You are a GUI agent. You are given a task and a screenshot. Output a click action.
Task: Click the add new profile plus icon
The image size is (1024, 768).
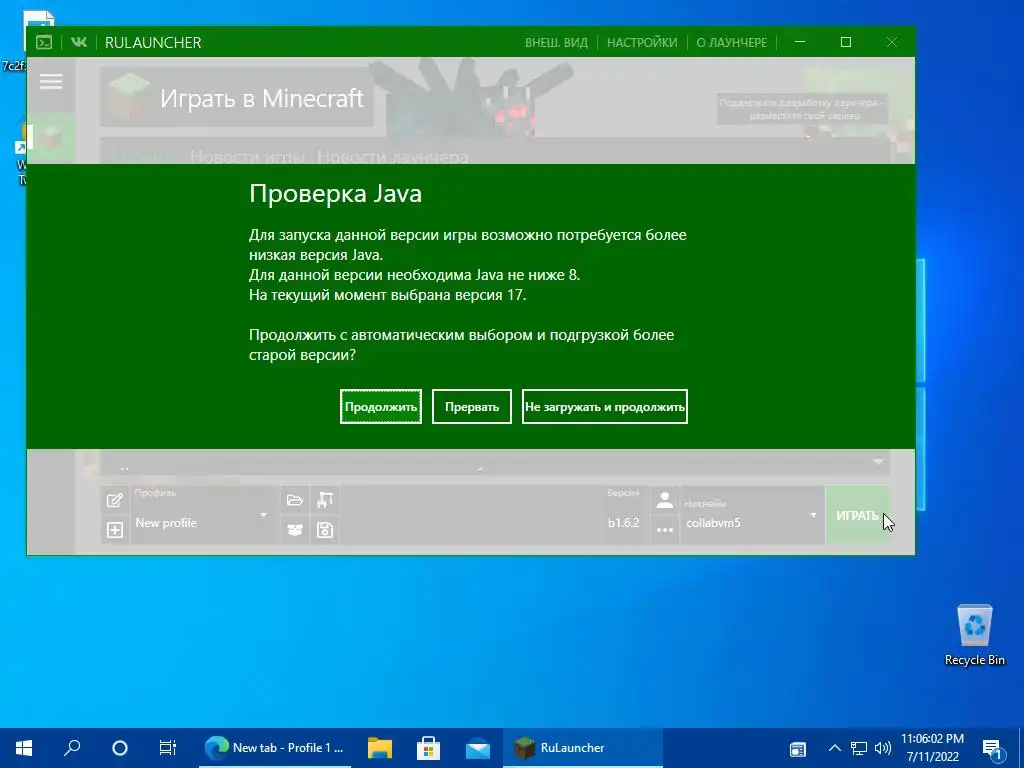coord(114,530)
